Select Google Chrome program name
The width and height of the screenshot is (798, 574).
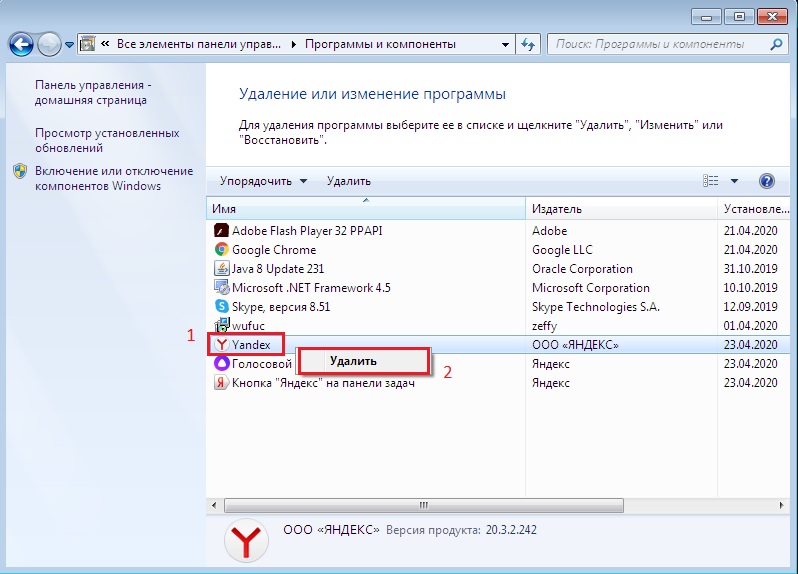point(274,249)
